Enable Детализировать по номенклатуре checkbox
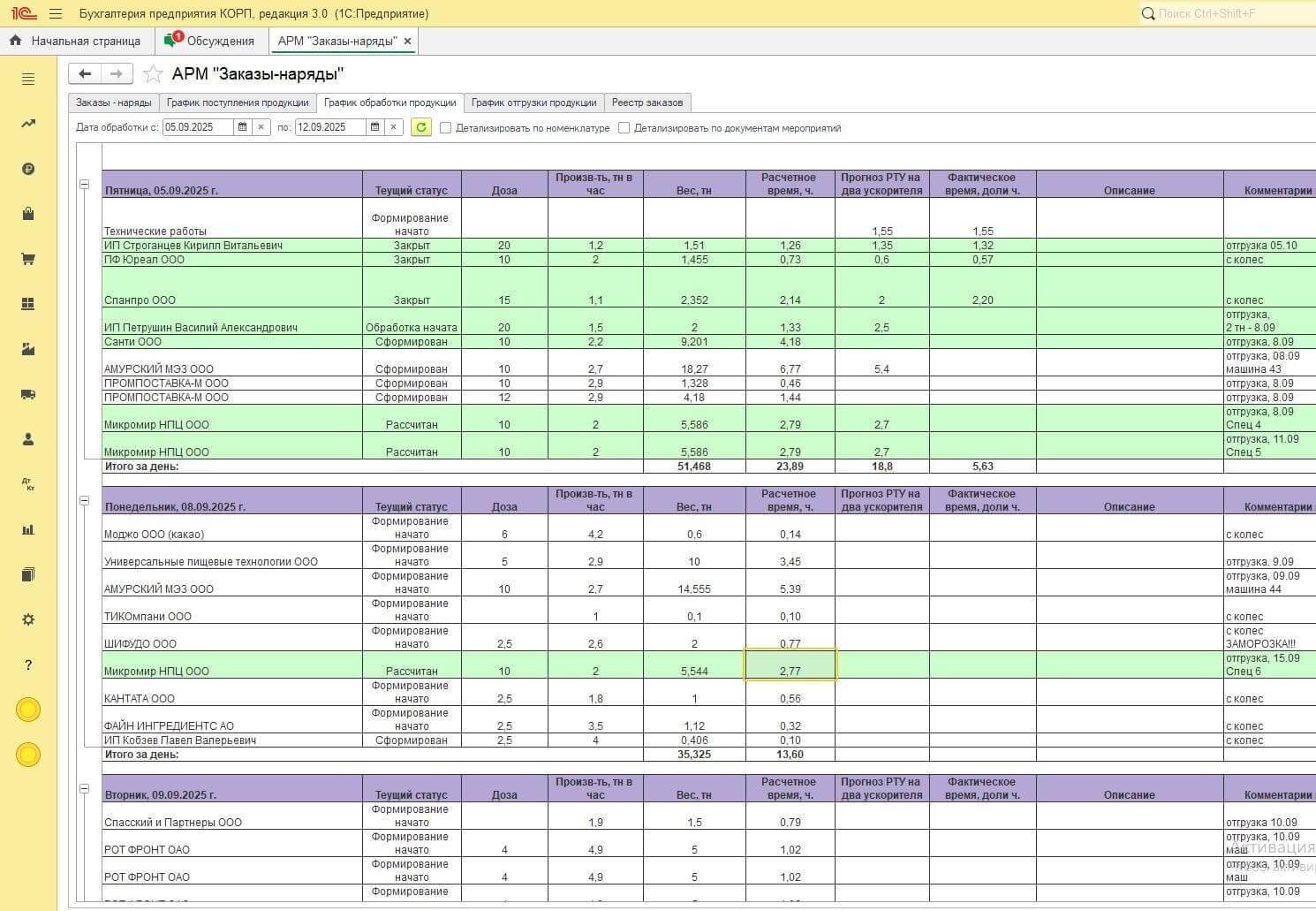This screenshot has height=911, width=1316. [446, 128]
